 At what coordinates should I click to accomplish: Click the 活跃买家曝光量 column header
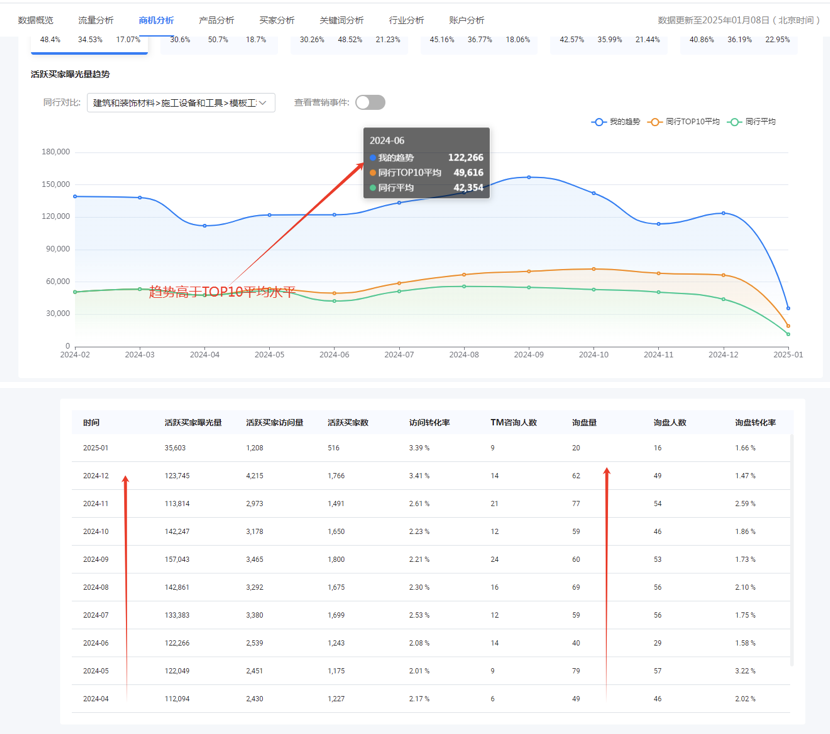pos(193,422)
